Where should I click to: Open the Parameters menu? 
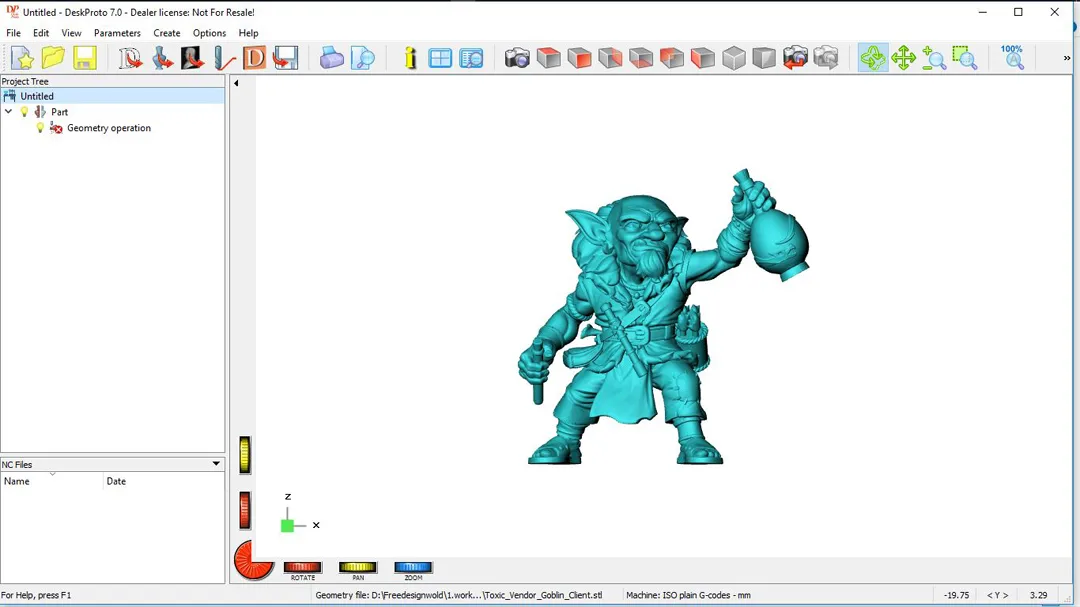tap(117, 33)
